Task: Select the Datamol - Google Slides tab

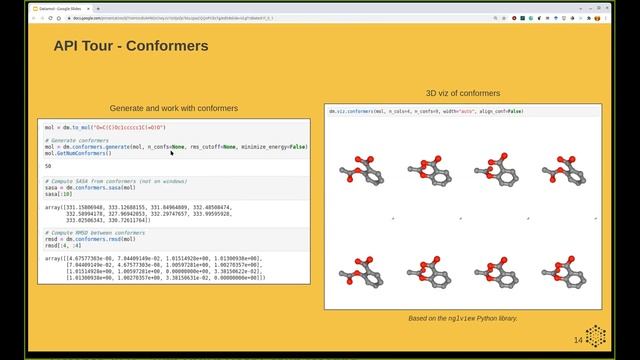Action: pos(61,9)
